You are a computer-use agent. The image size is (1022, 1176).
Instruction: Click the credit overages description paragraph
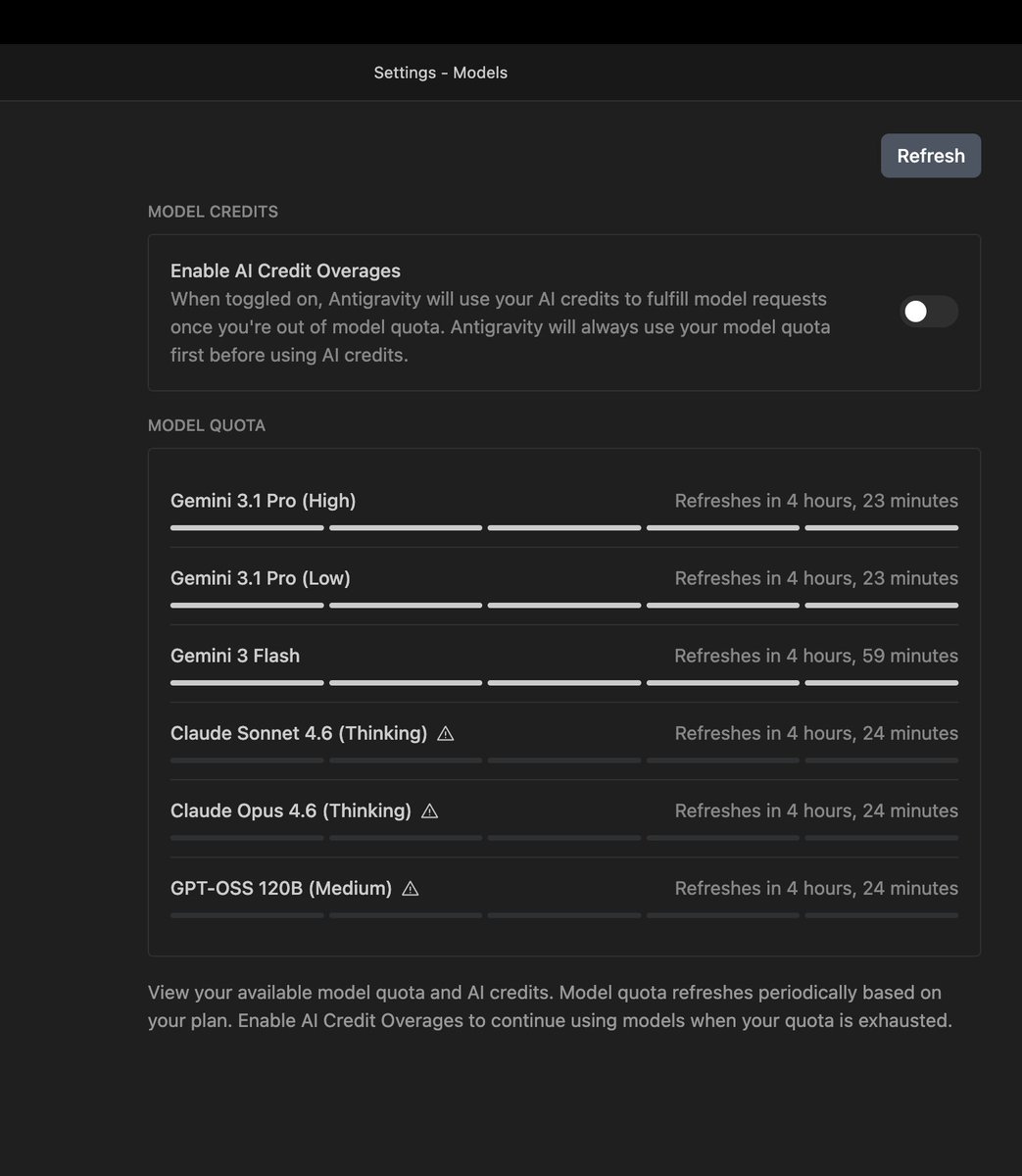(501, 327)
